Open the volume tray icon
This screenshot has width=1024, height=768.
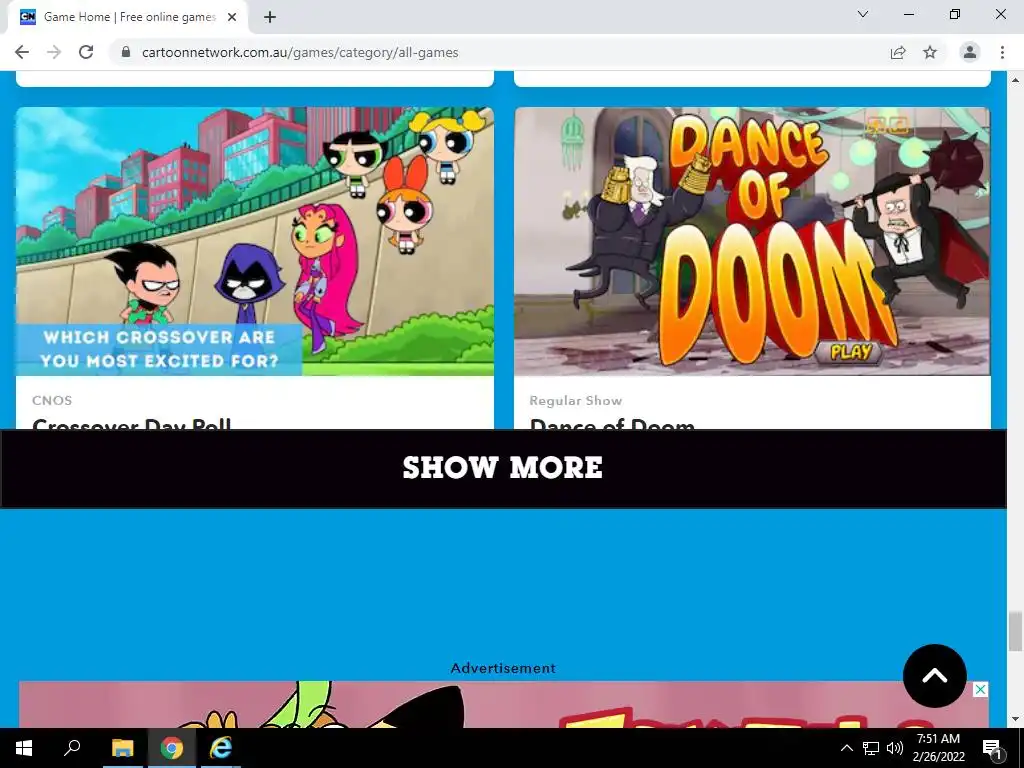(x=895, y=748)
